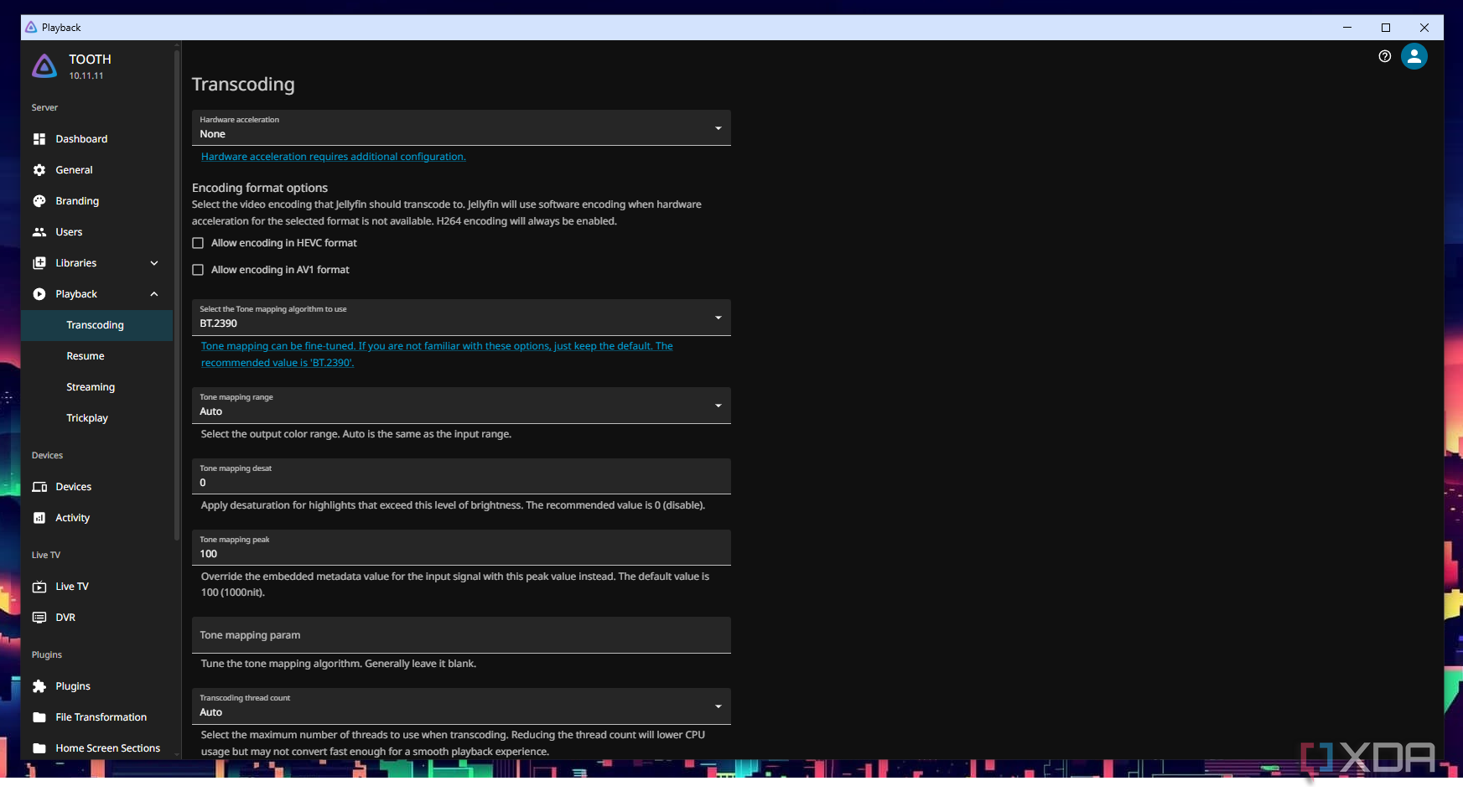Image resolution: width=1463 pixels, height=812 pixels.
Task: Click the General gear icon
Action: (x=39, y=170)
